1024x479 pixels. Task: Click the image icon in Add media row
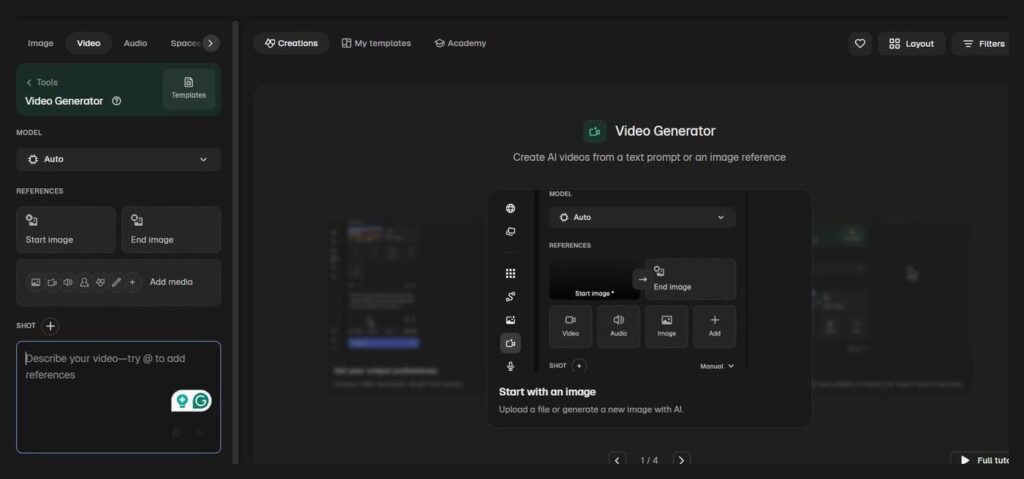click(x=35, y=282)
